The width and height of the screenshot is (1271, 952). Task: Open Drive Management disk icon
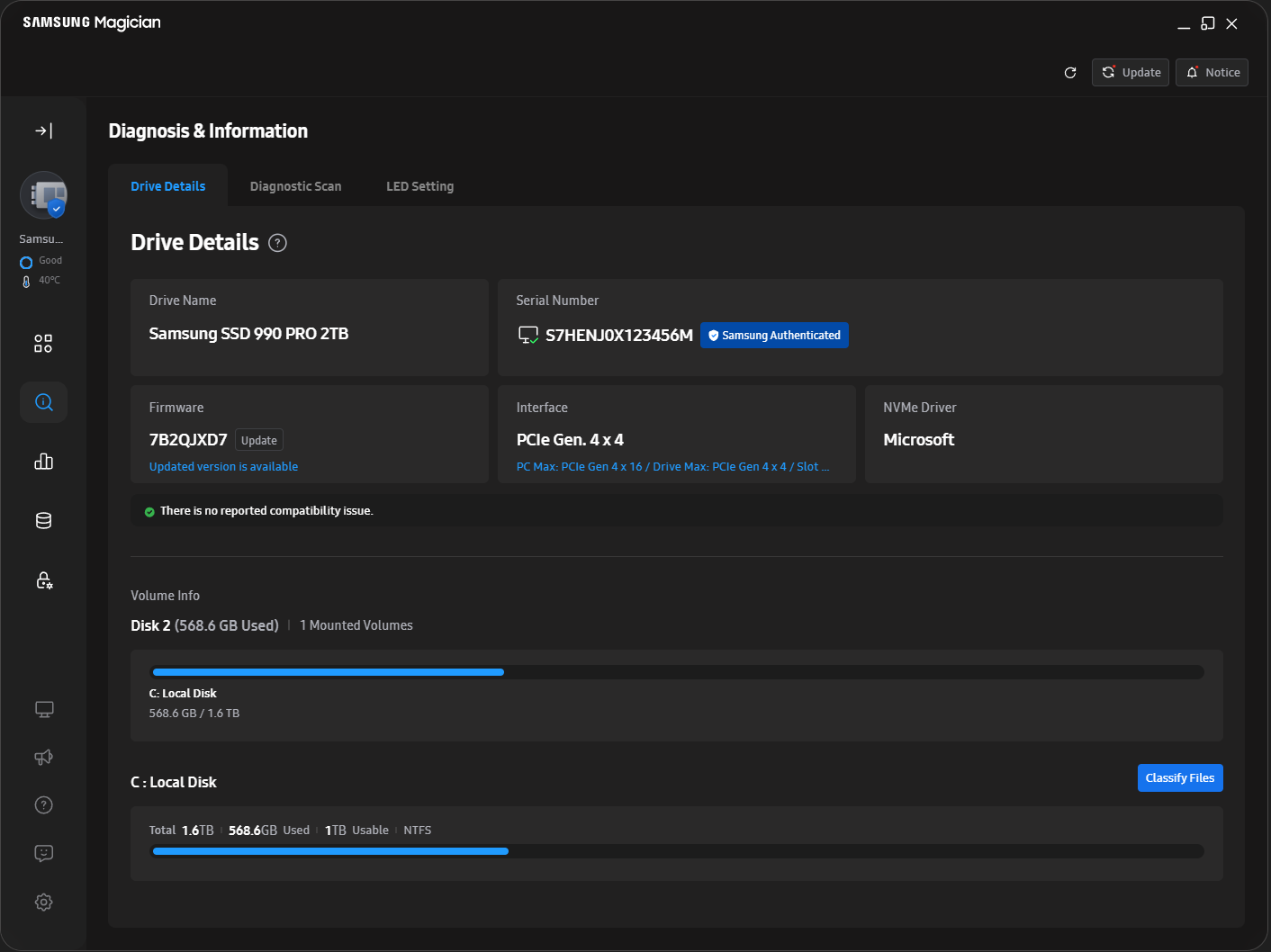point(43,520)
